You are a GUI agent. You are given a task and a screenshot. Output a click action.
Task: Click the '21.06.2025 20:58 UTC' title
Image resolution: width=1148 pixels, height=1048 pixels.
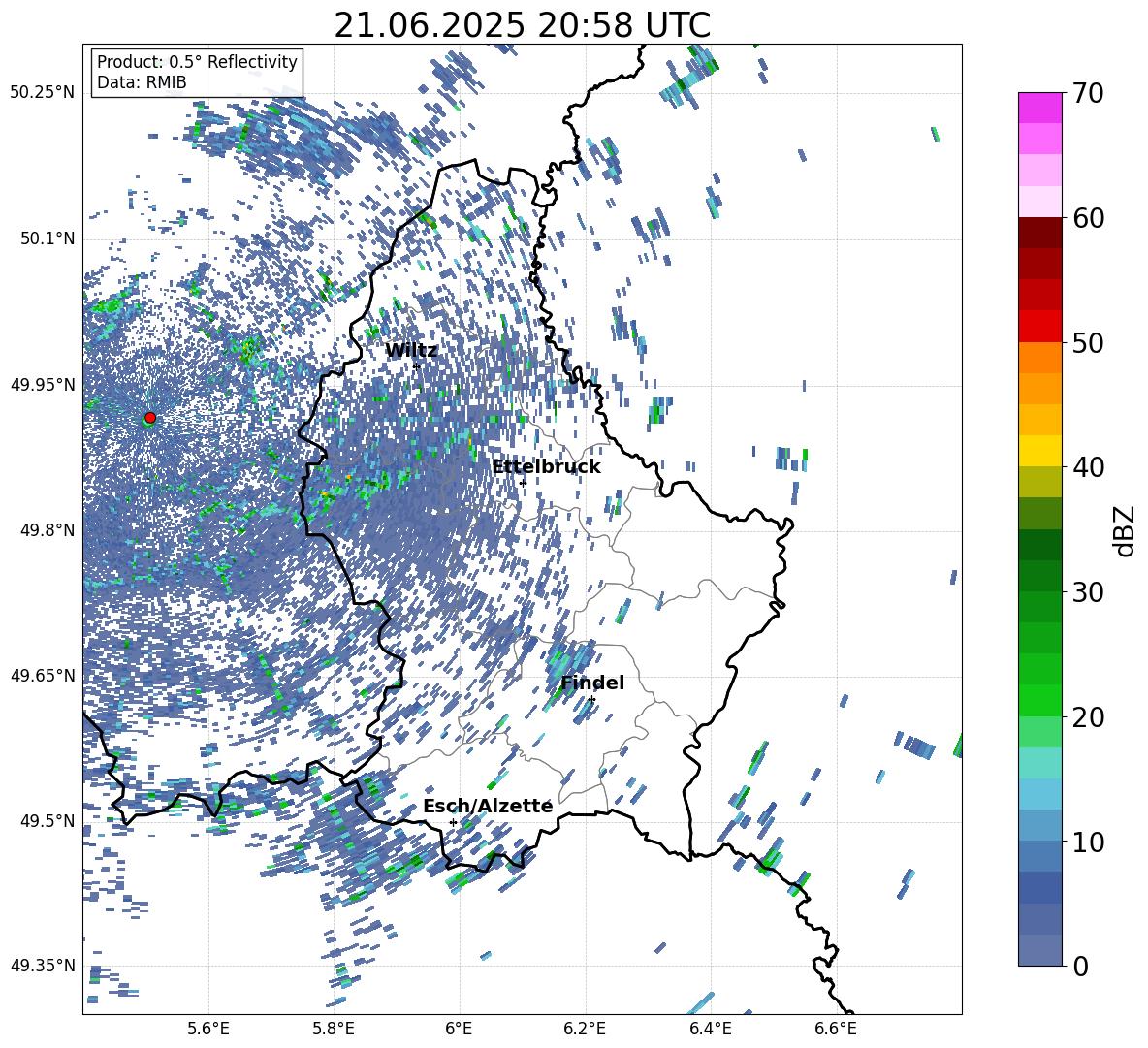(522, 25)
